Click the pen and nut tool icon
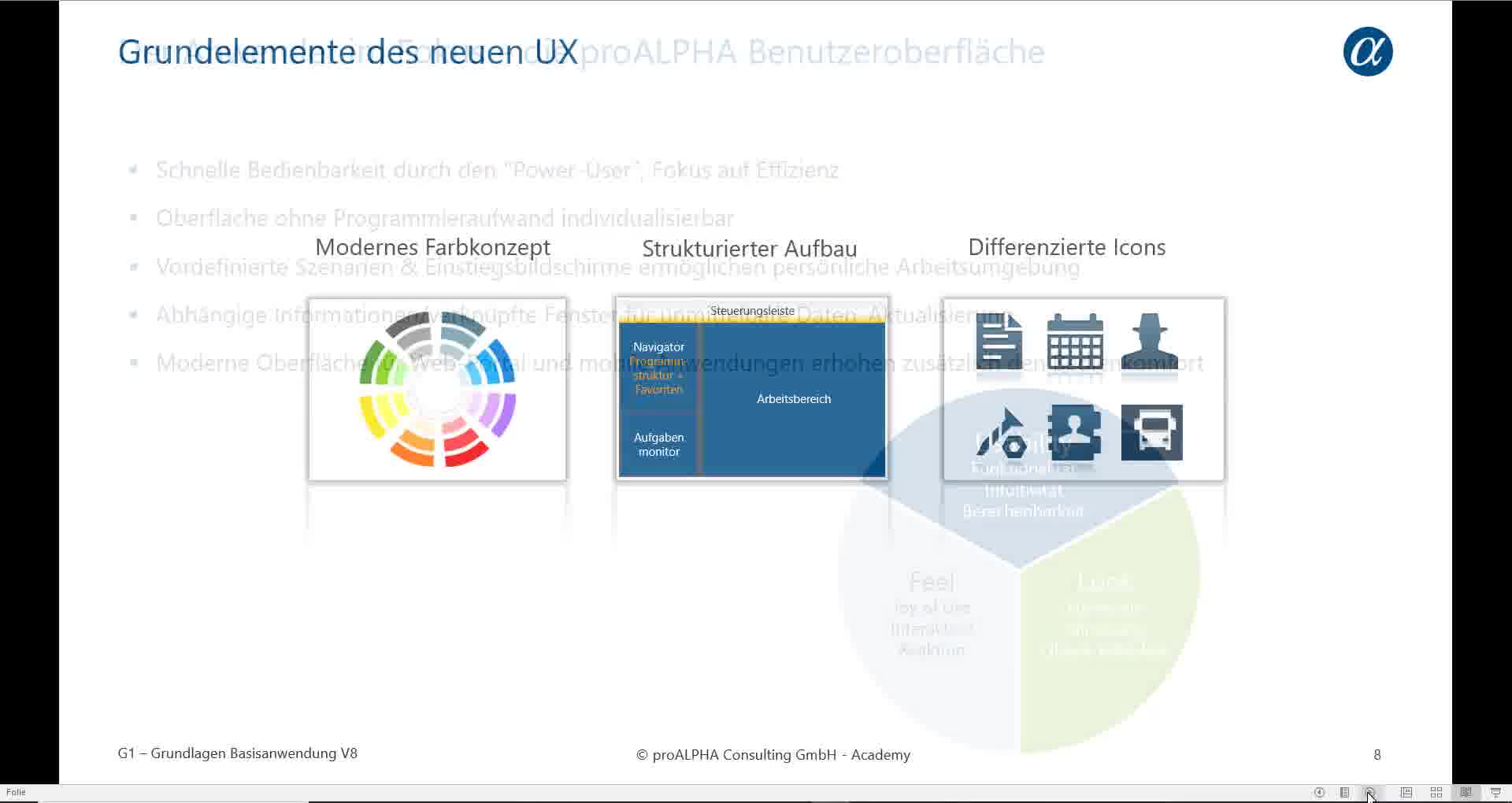 [x=1001, y=432]
